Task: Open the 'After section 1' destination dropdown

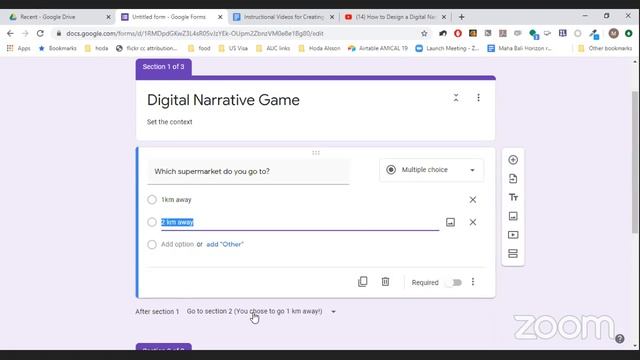Action: click(x=261, y=311)
